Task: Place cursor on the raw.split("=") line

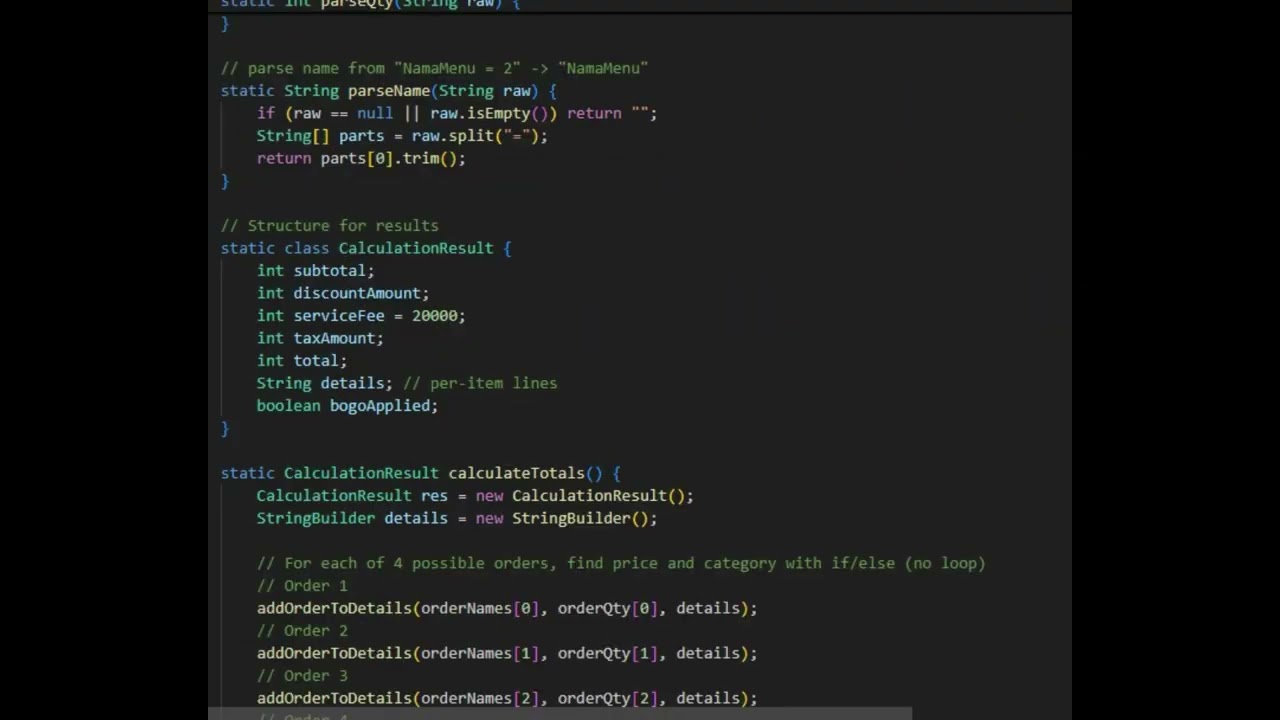Action: [x=402, y=136]
